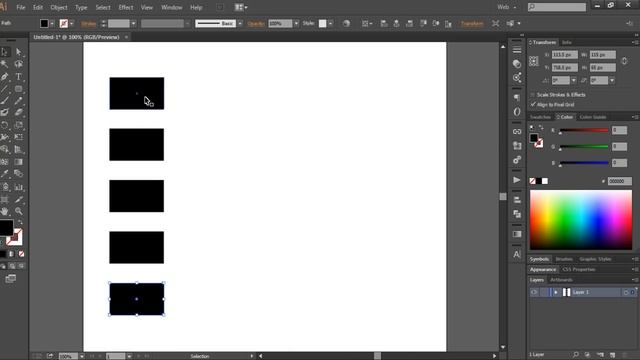Viewport: 640px width, 360px height.
Task: Switch to the Artboards tab
Action: (562, 280)
